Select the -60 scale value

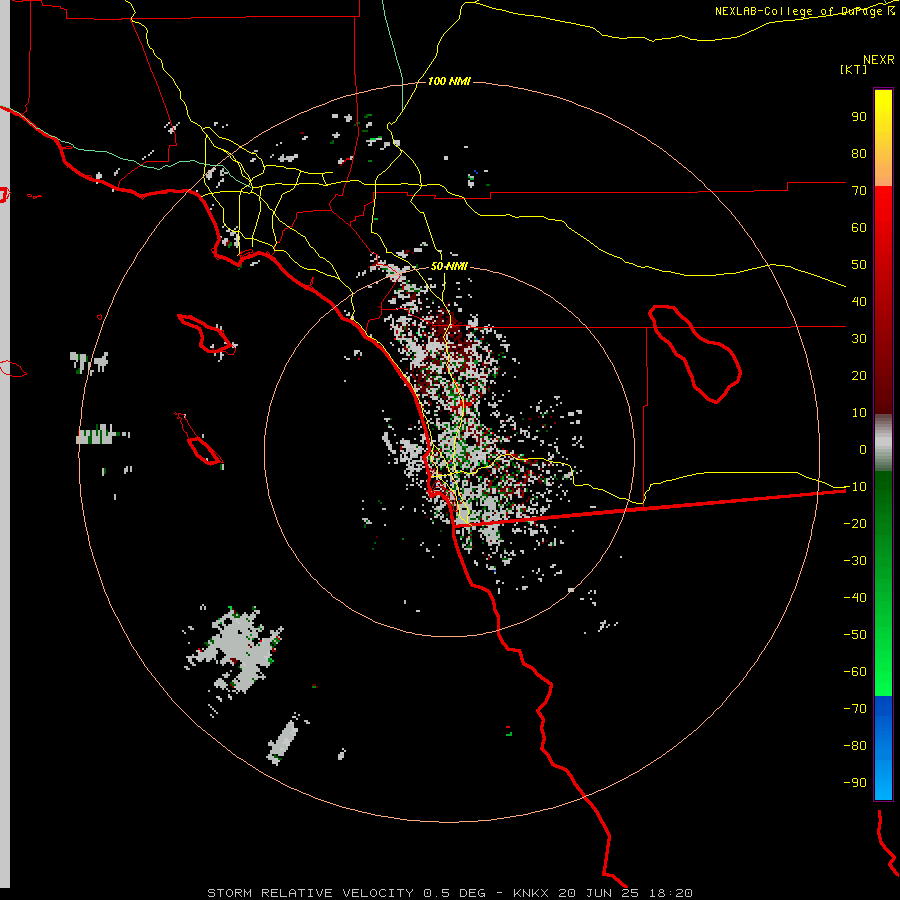coord(855,672)
